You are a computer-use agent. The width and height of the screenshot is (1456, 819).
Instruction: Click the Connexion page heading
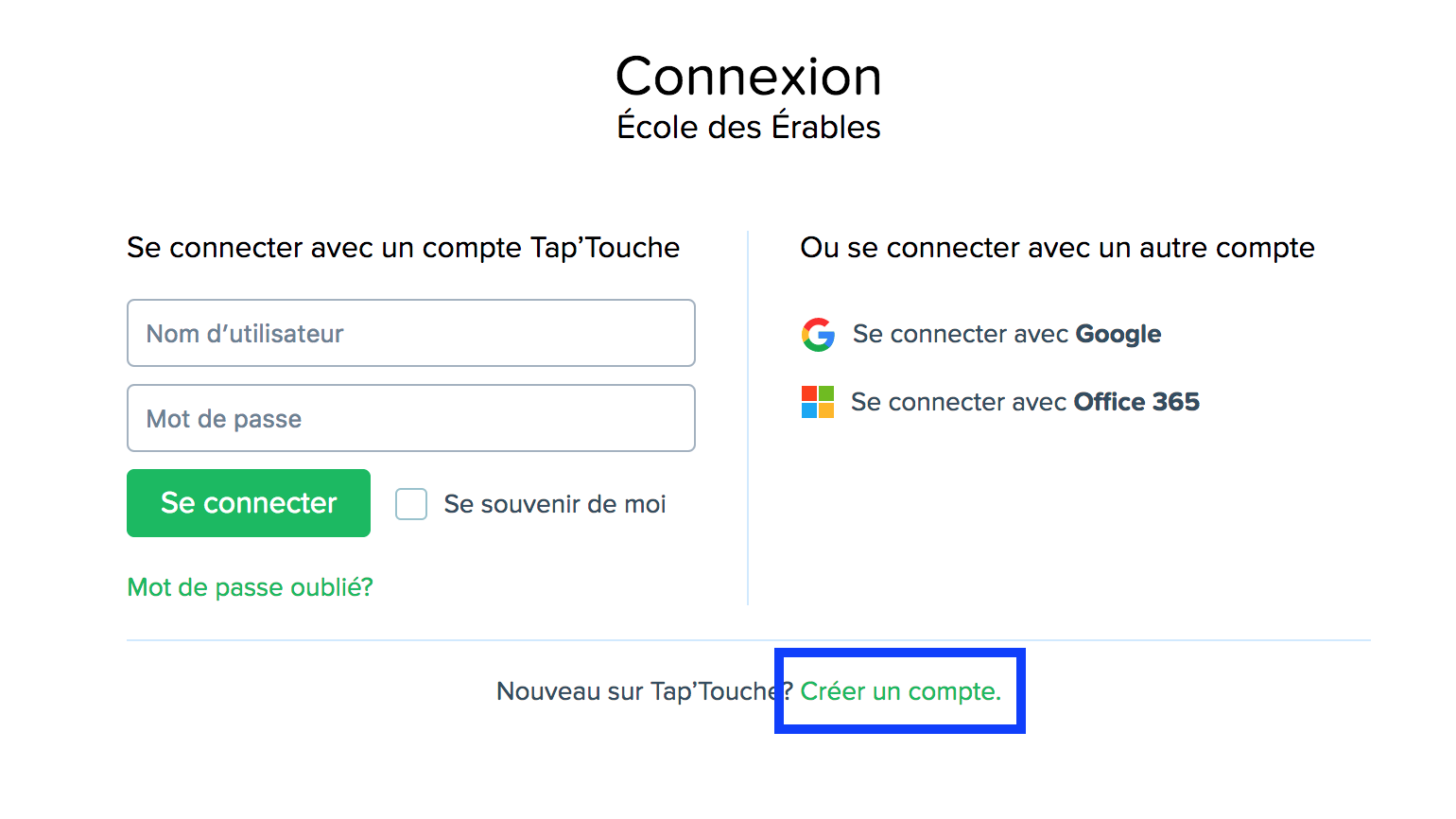[749, 77]
